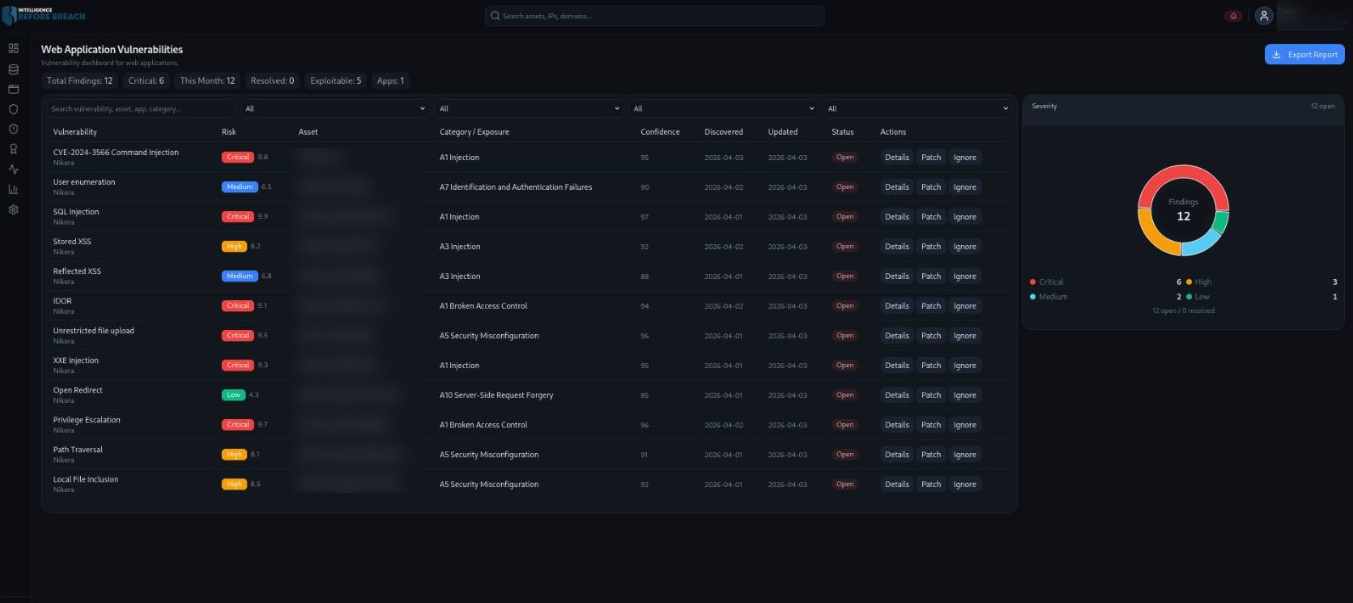This screenshot has width=1353, height=603.
Task: Open the activity pulse sidebar icon
Action: pos(14,169)
